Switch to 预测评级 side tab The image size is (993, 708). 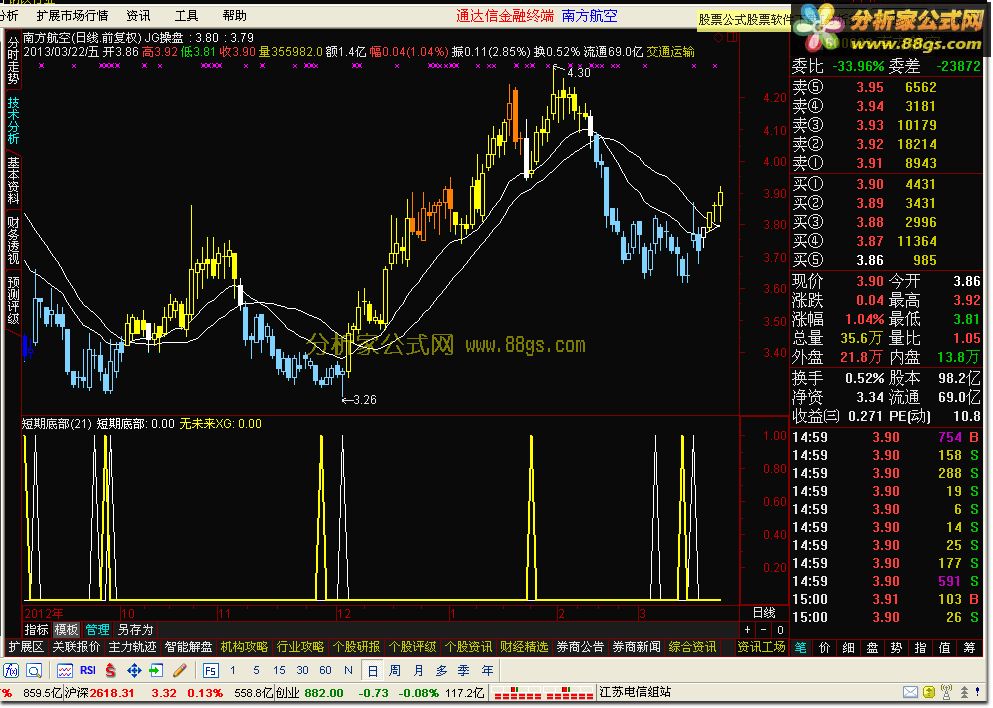tap(13, 300)
